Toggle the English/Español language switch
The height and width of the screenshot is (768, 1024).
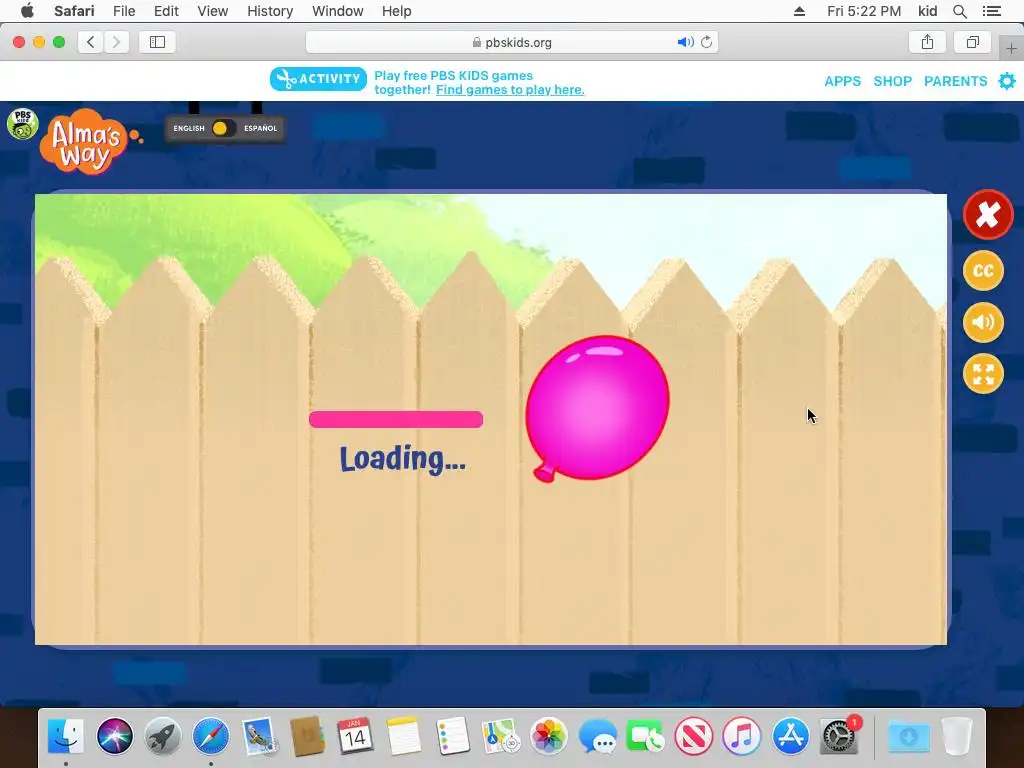pyautogui.click(x=224, y=128)
